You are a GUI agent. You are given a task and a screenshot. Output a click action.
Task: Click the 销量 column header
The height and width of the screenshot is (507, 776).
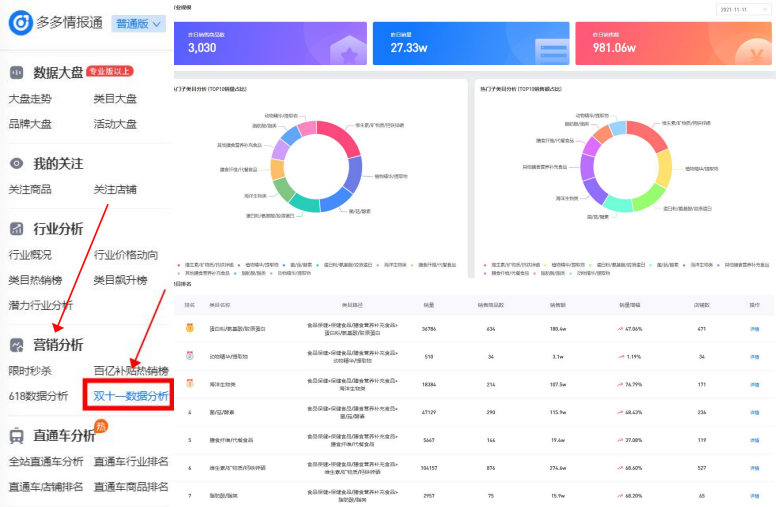tap(429, 305)
